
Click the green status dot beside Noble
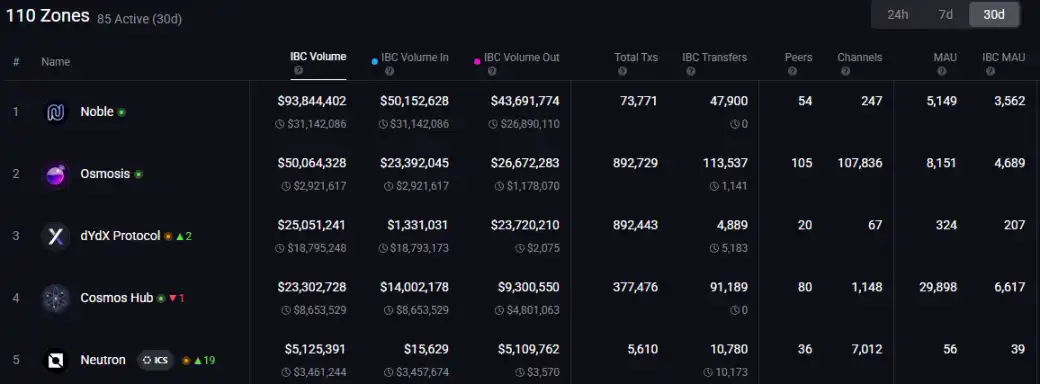(121, 113)
